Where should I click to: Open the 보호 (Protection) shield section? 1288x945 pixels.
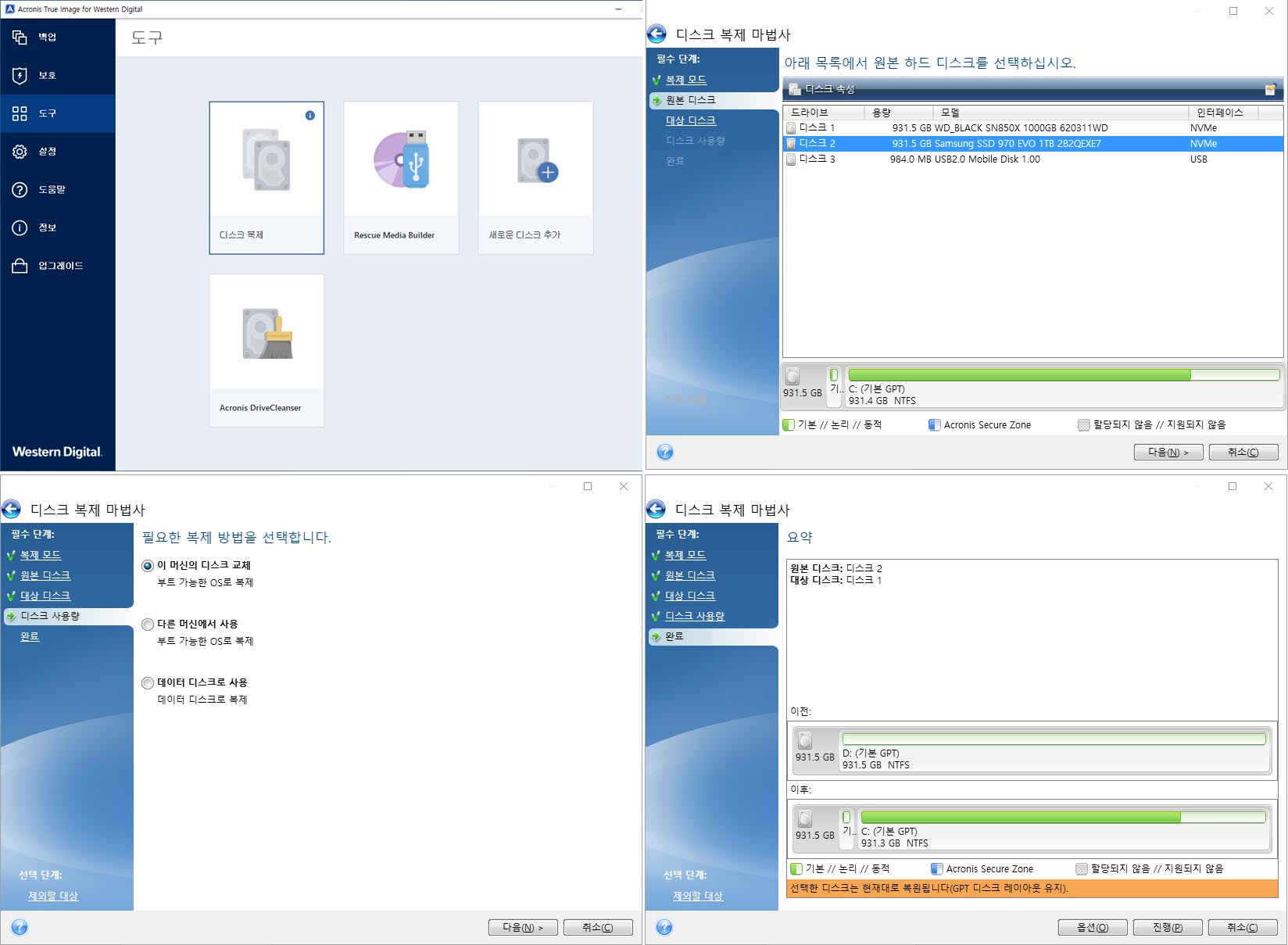57,75
